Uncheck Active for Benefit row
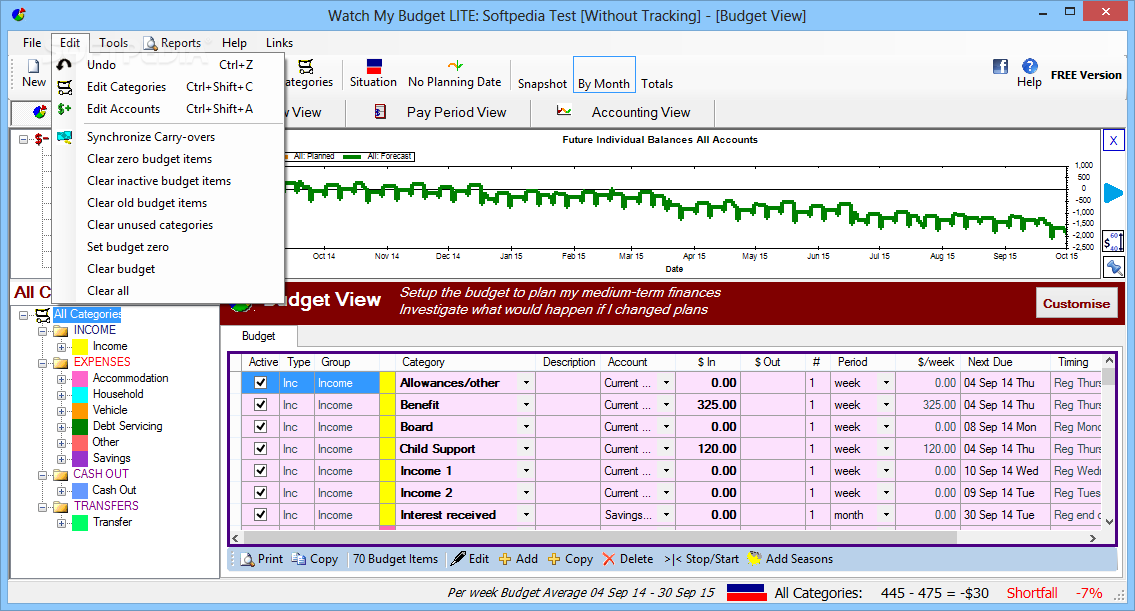This screenshot has width=1135, height=611. [261, 405]
